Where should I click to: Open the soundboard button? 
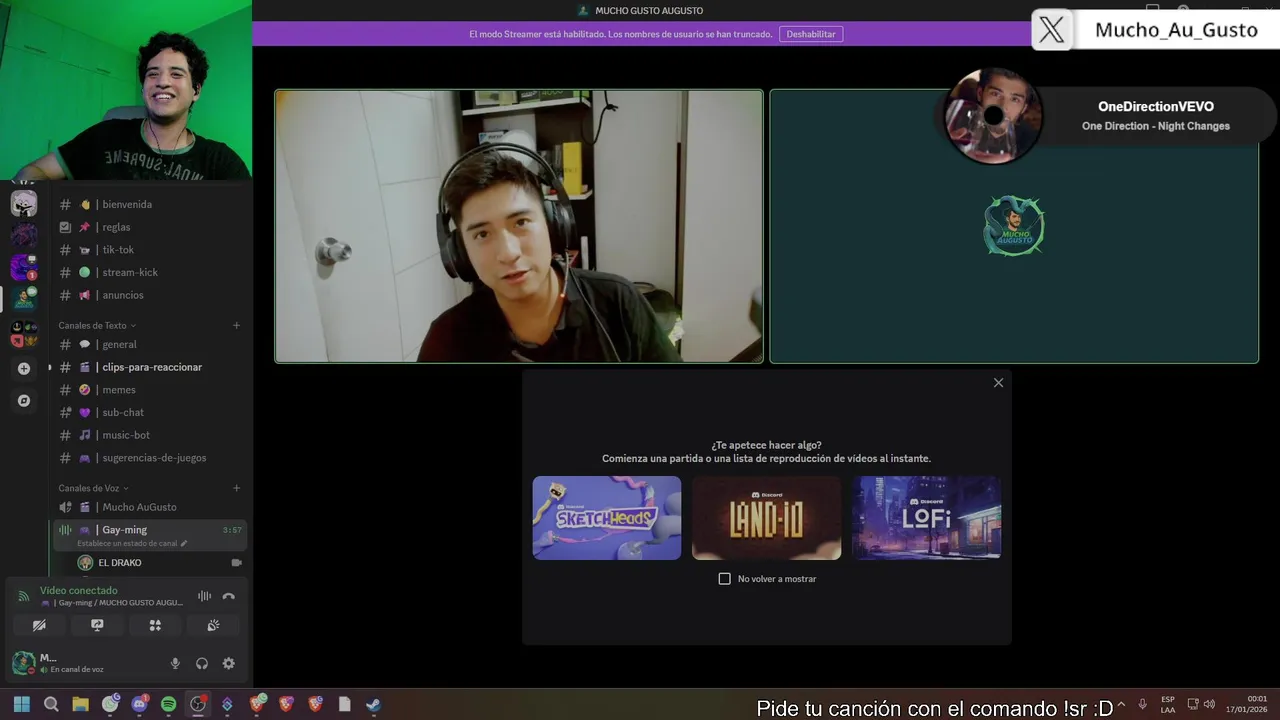click(x=213, y=625)
